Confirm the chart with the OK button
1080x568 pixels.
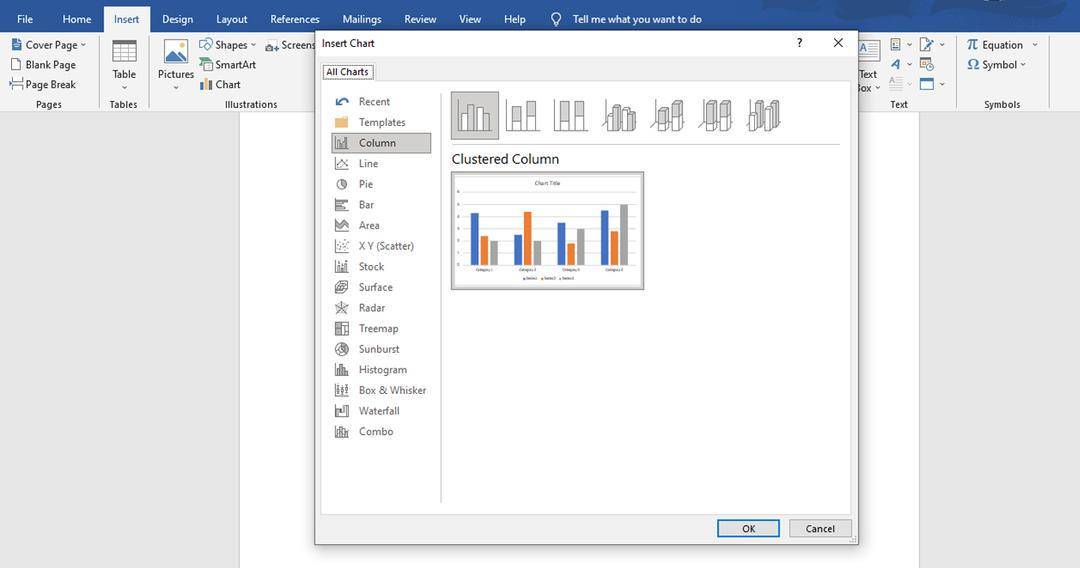pos(748,529)
